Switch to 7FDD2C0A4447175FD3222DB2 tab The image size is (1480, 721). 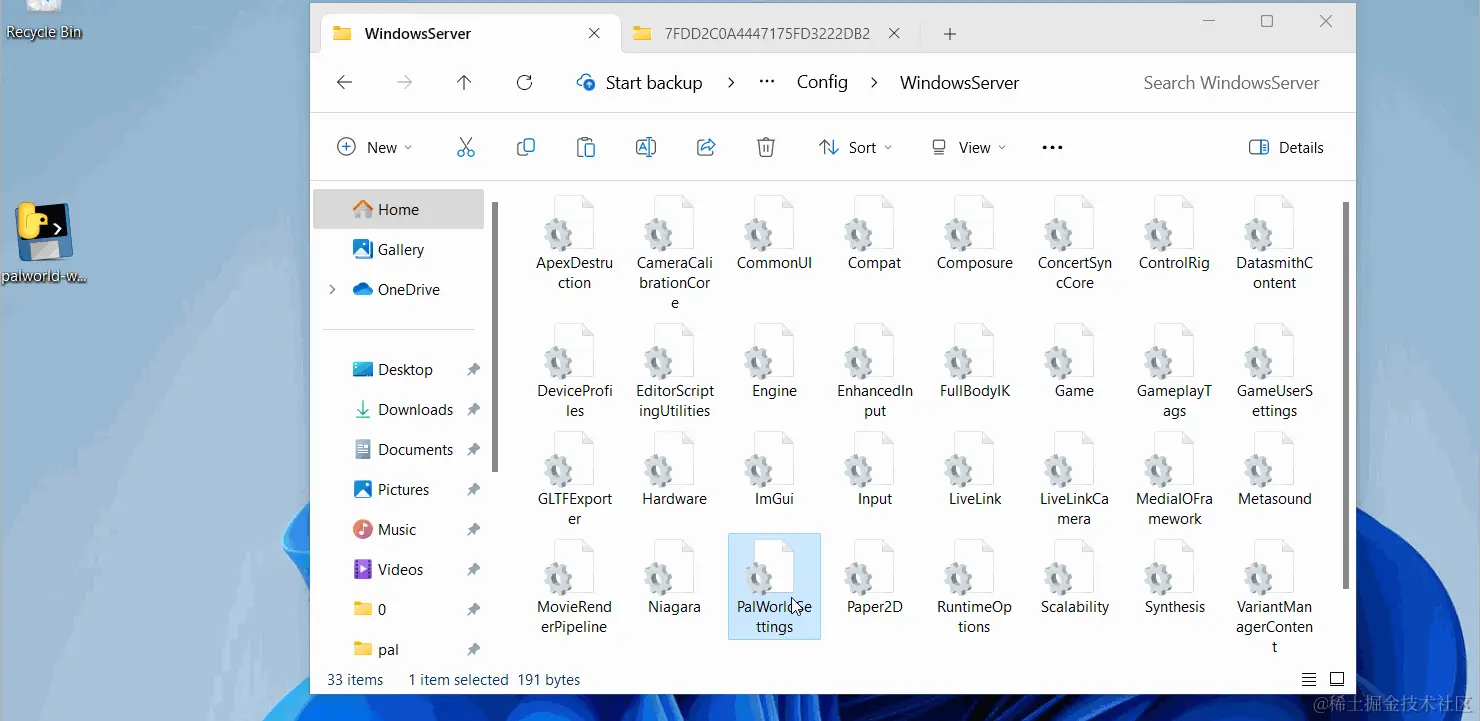click(766, 33)
